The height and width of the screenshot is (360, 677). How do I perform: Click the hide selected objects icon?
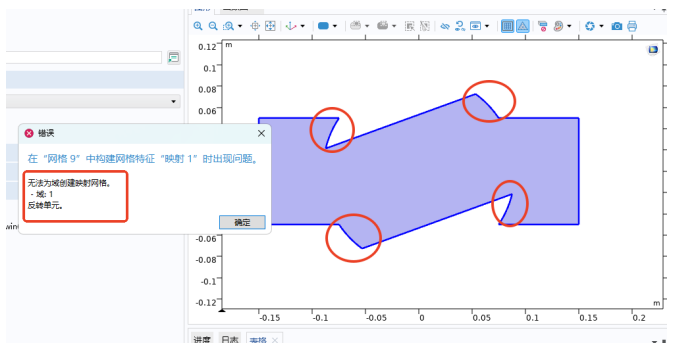coord(445,26)
